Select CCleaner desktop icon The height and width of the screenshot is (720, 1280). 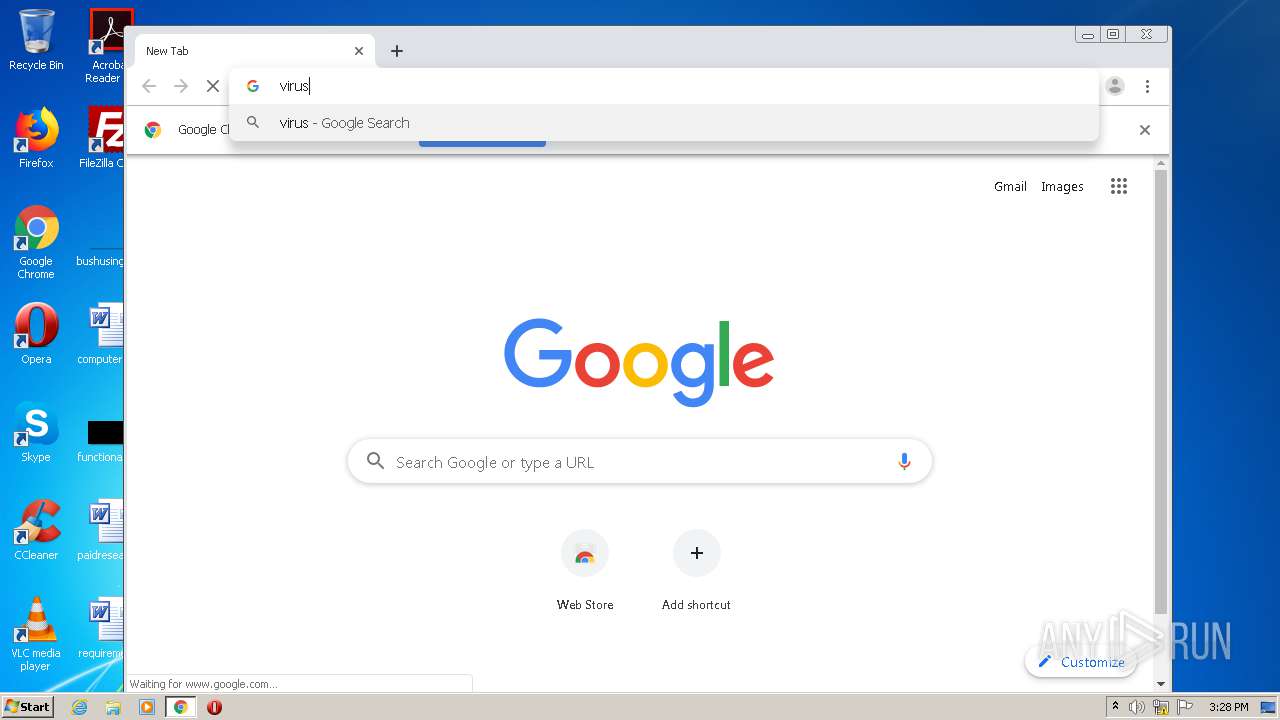[x=36, y=530]
